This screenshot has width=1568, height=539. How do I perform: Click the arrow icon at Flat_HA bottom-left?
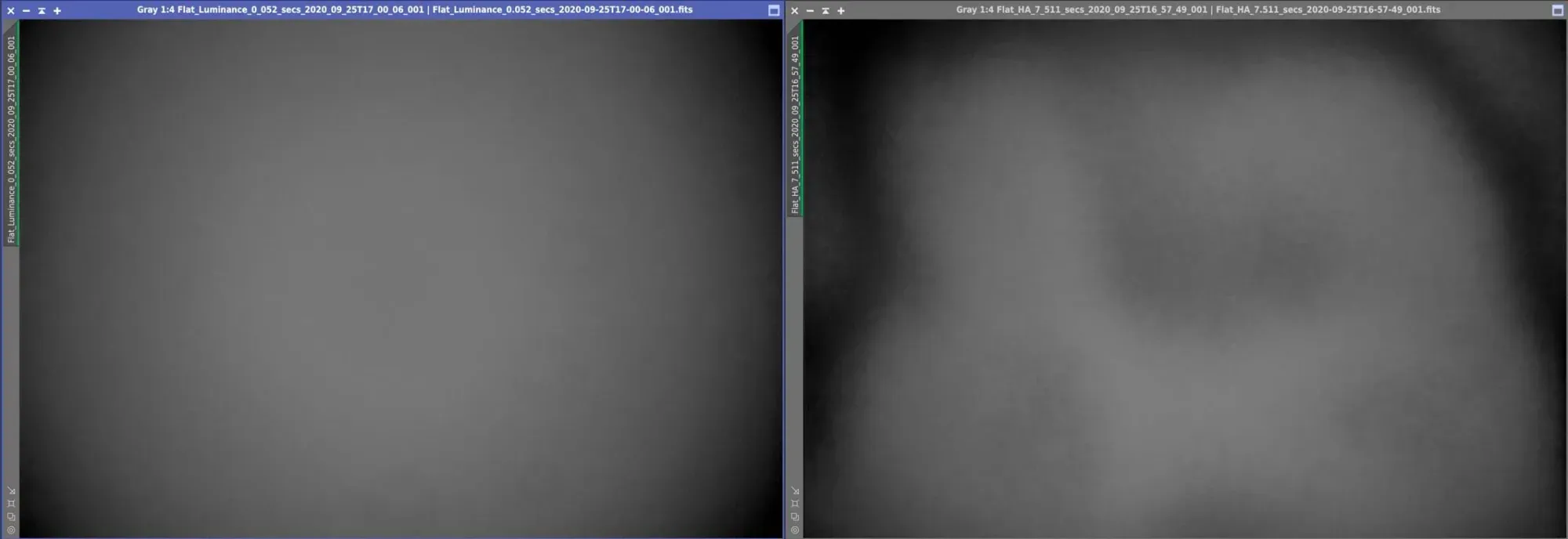[795, 491]
